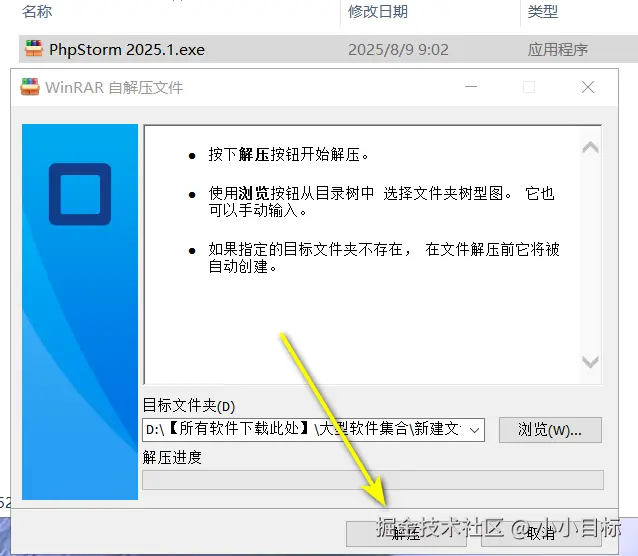Open the 浏览(W)... browse button

(550, 430)
